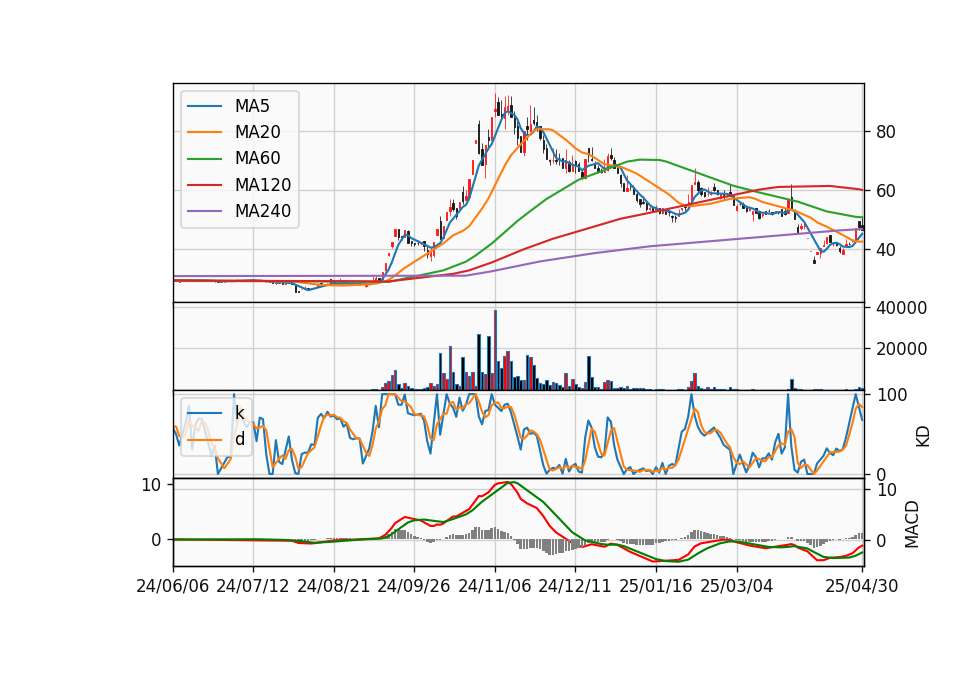960x690 pixels.
Task: Click the orange MA20 legend line
Action: (x=204, y=132)
